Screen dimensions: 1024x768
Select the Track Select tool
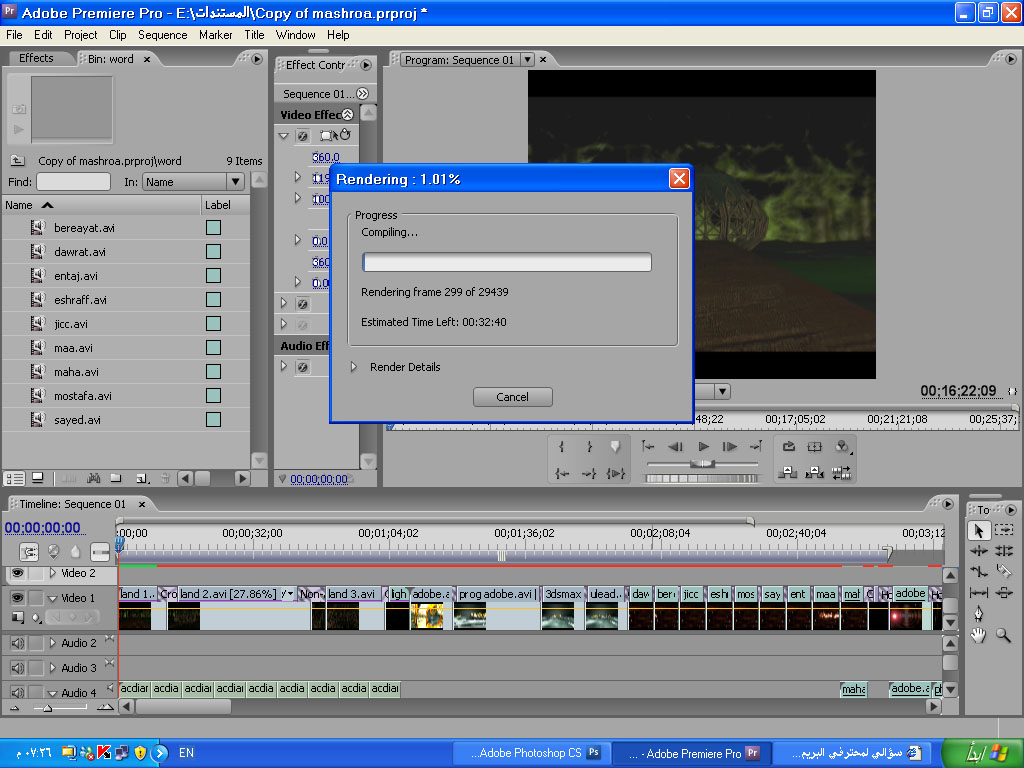point(1004,530)
